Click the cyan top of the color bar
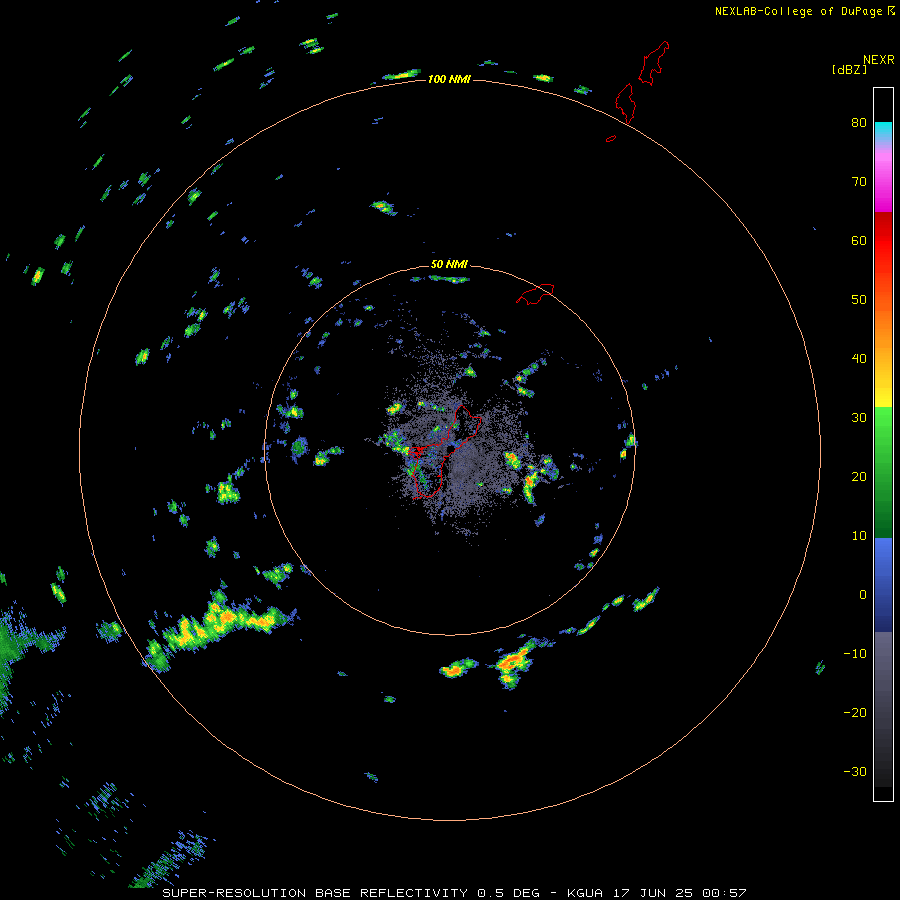 [883, 129]
